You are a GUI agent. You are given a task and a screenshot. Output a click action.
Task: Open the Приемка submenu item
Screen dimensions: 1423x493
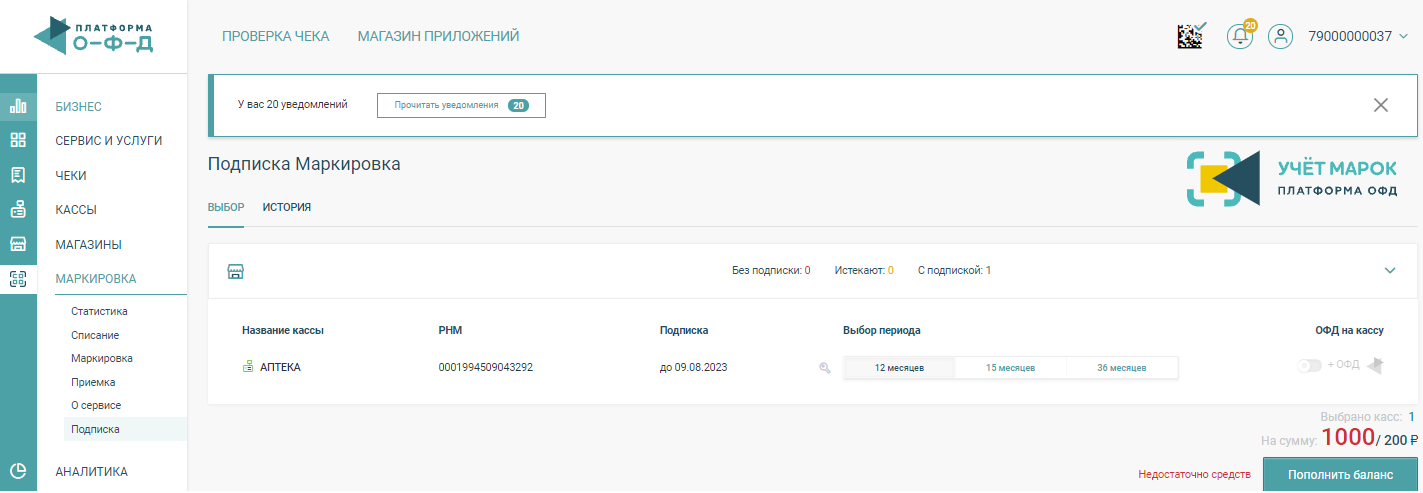[x=93, y=382]
